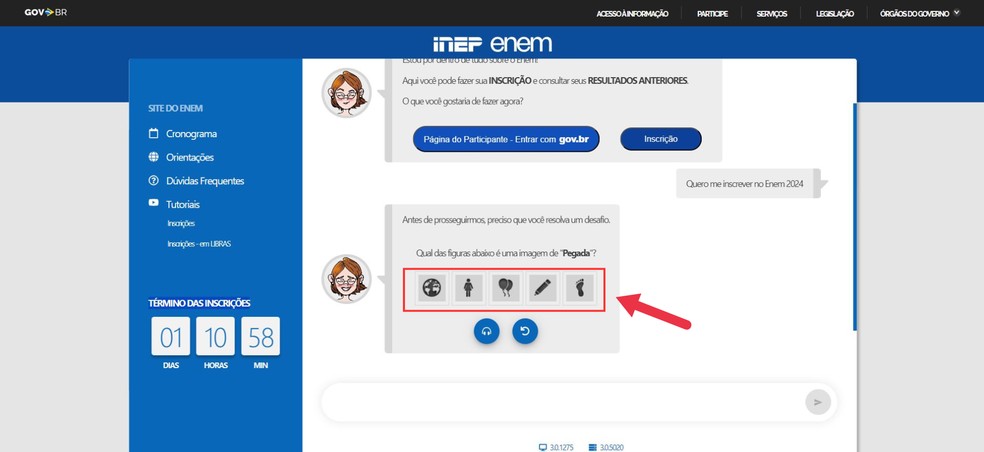This screenshot has width=984, height=452.
Task: Click the calendar icon beside Cronograma
Action: point(153,133)
